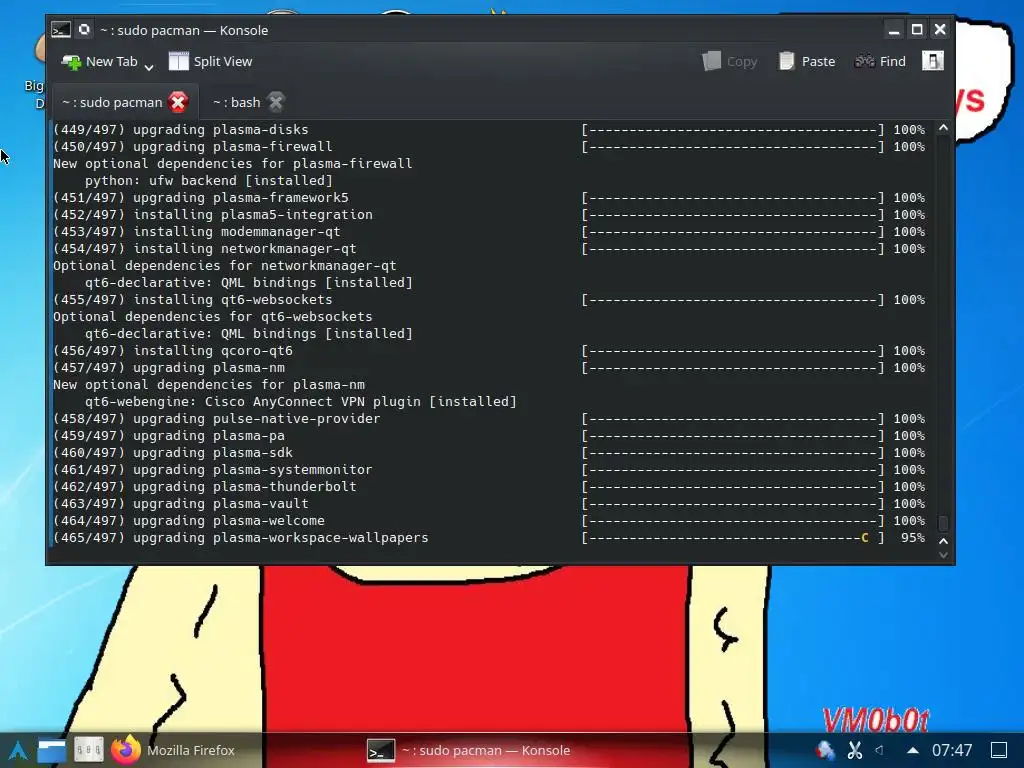Click the terminal scrollbar handle
The image size is (1024, 768).
pos(943,523)
